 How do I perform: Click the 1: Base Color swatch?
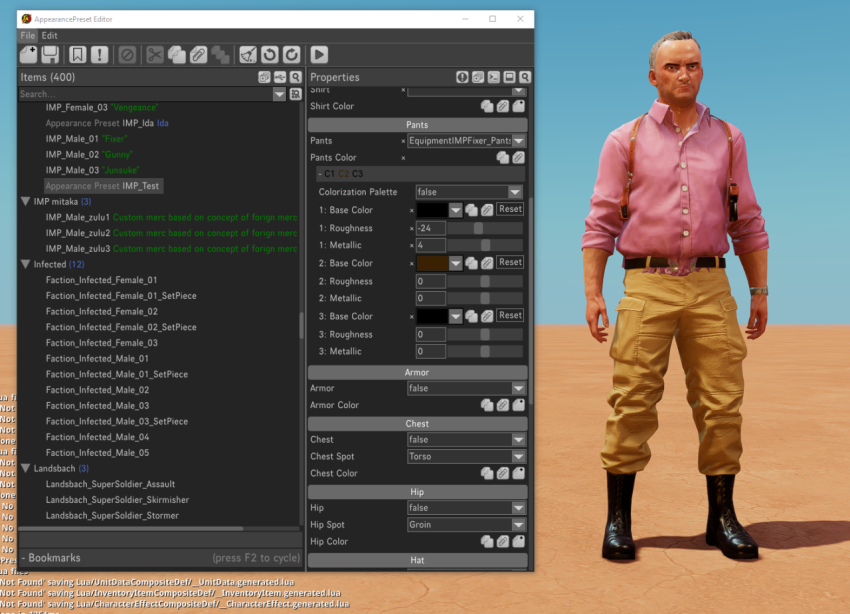click(434, 210)
